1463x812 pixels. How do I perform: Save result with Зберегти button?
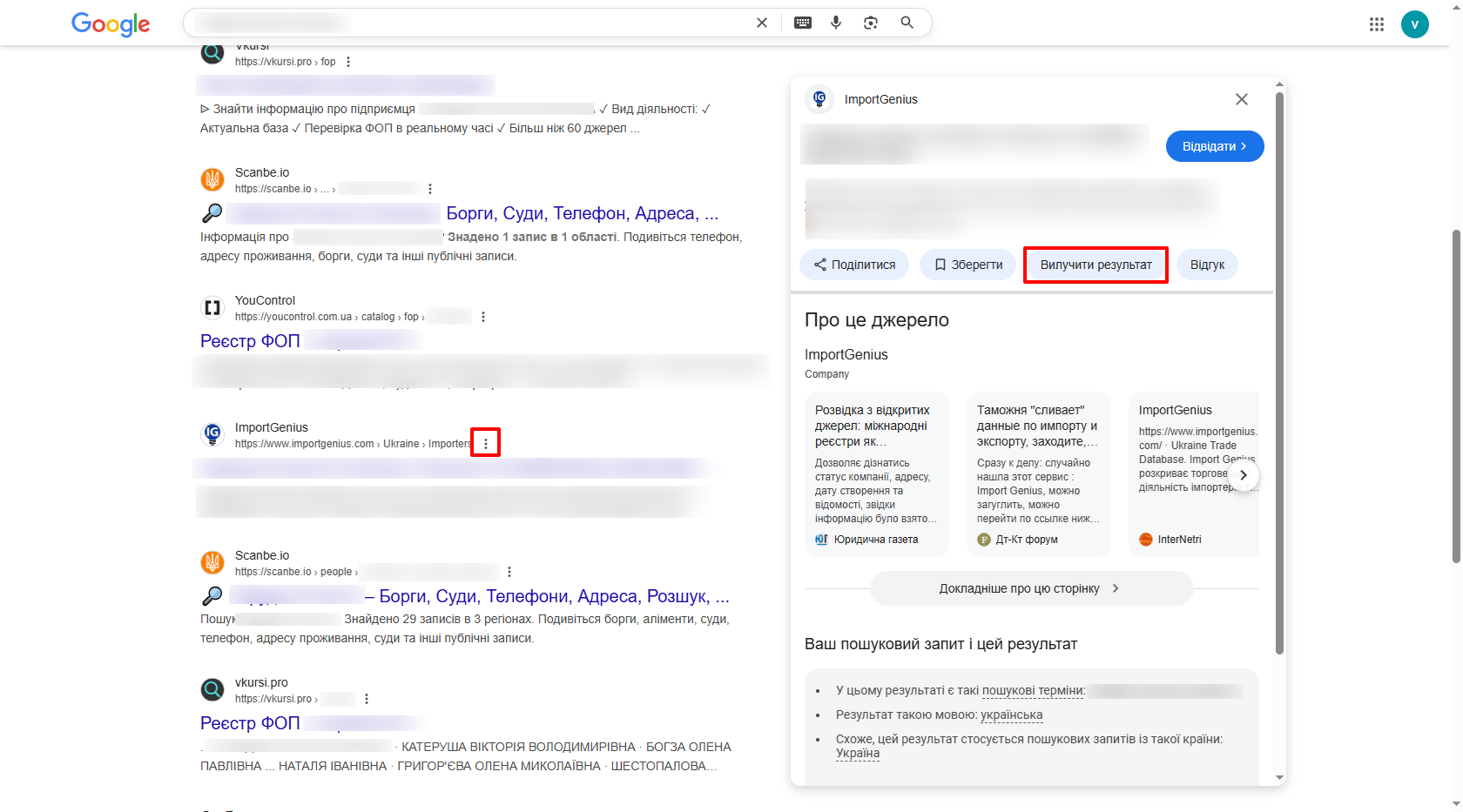[x=967, y=265]
